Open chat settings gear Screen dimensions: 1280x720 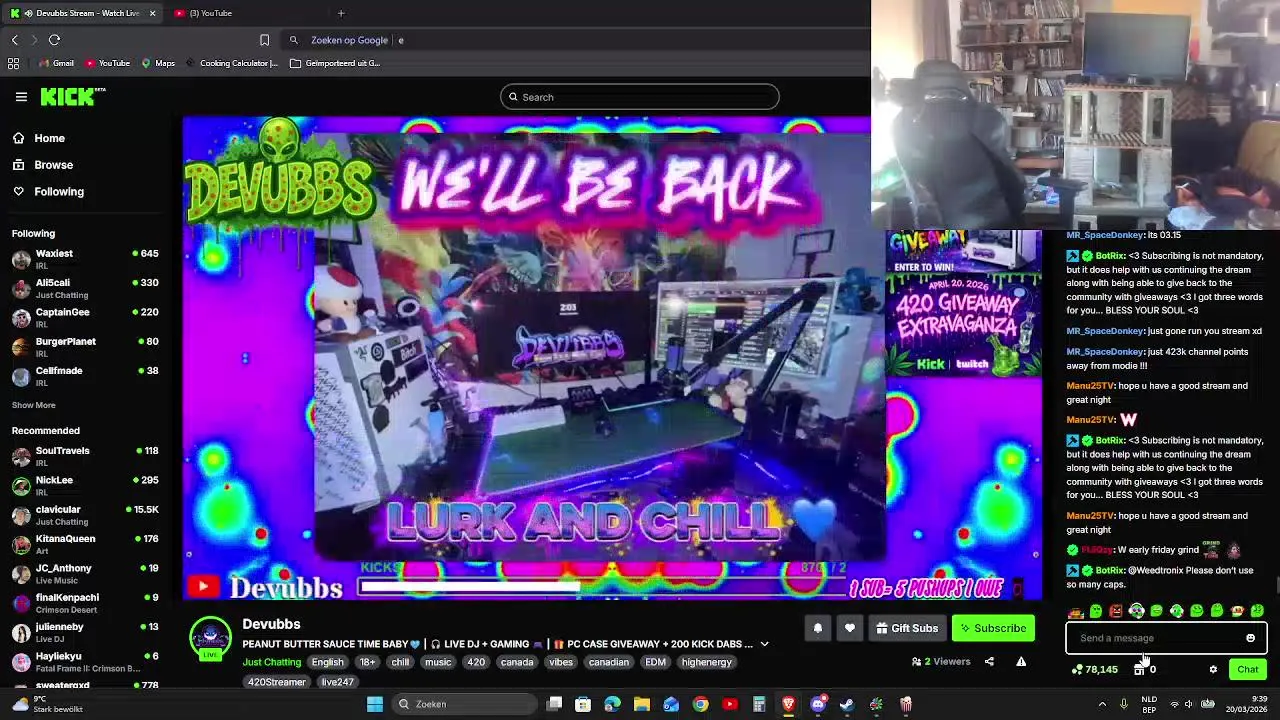click(x=1213, y=669)
